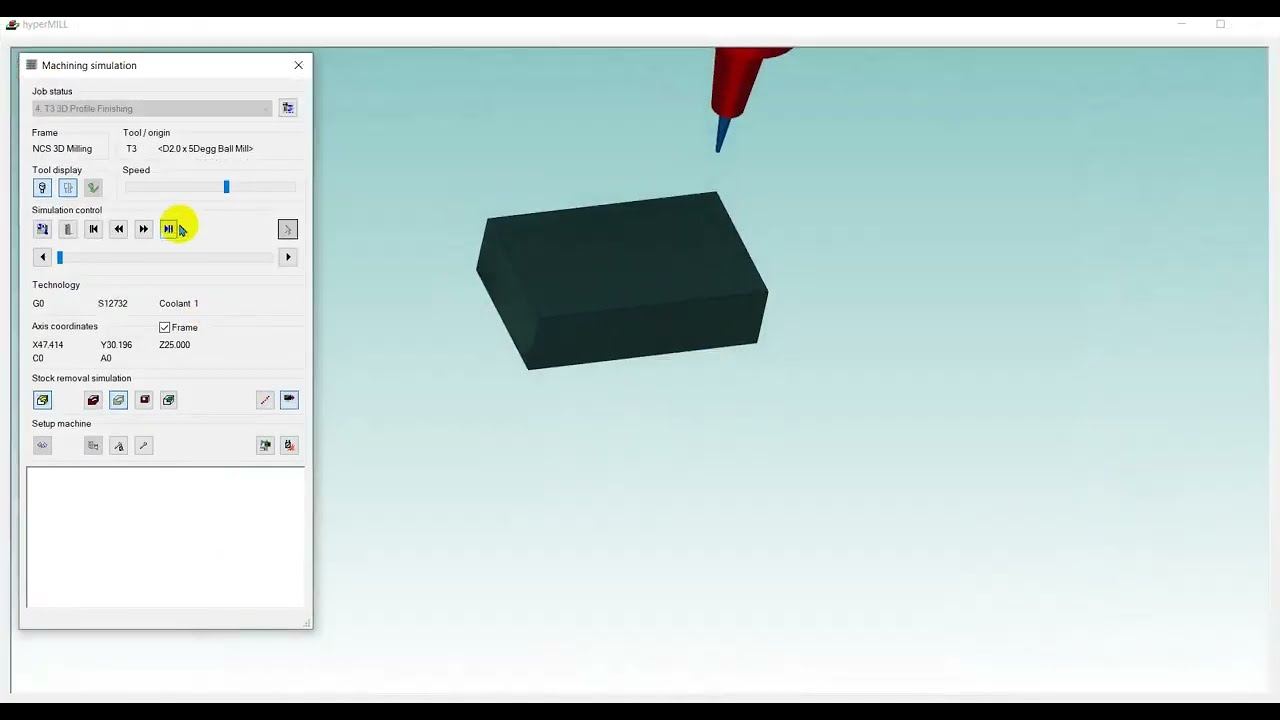Rewind the simulation
Image resolution: width=1280 pixels, height=720 pixels.
(118, 230)
